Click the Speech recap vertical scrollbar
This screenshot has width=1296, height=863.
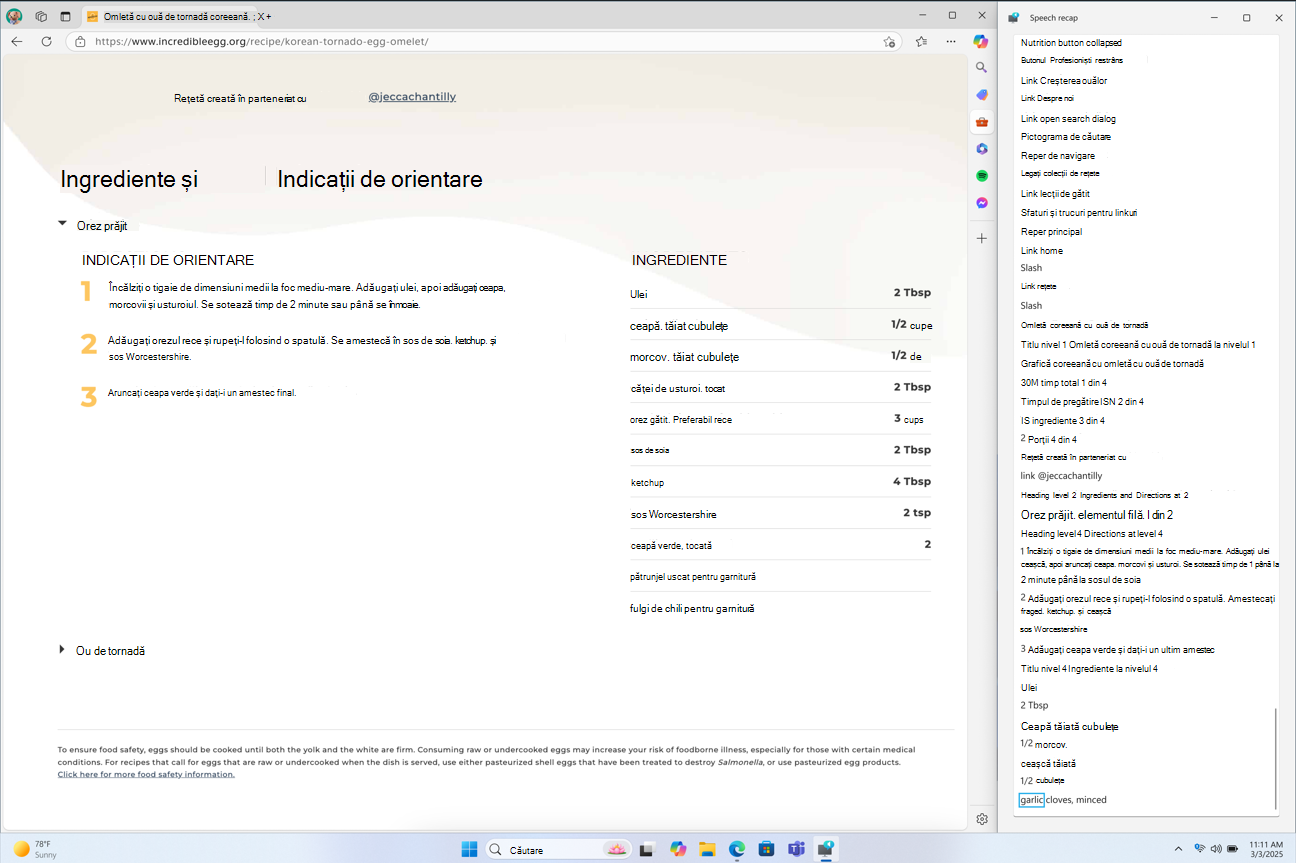tap(1274, 759)
